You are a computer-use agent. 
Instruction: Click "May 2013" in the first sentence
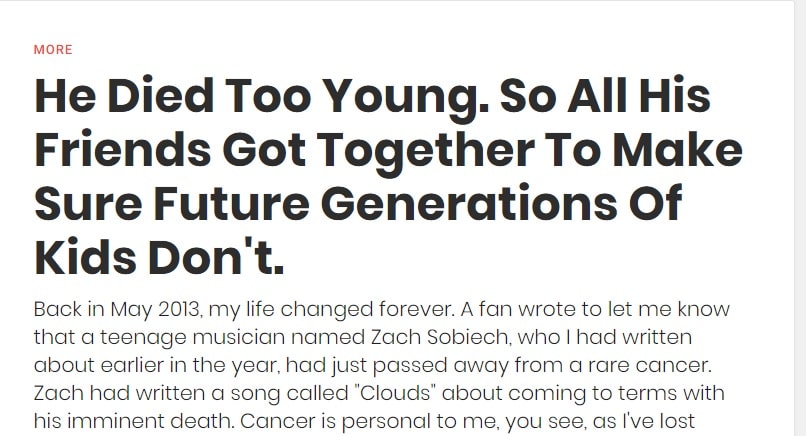tap(155, 310)
